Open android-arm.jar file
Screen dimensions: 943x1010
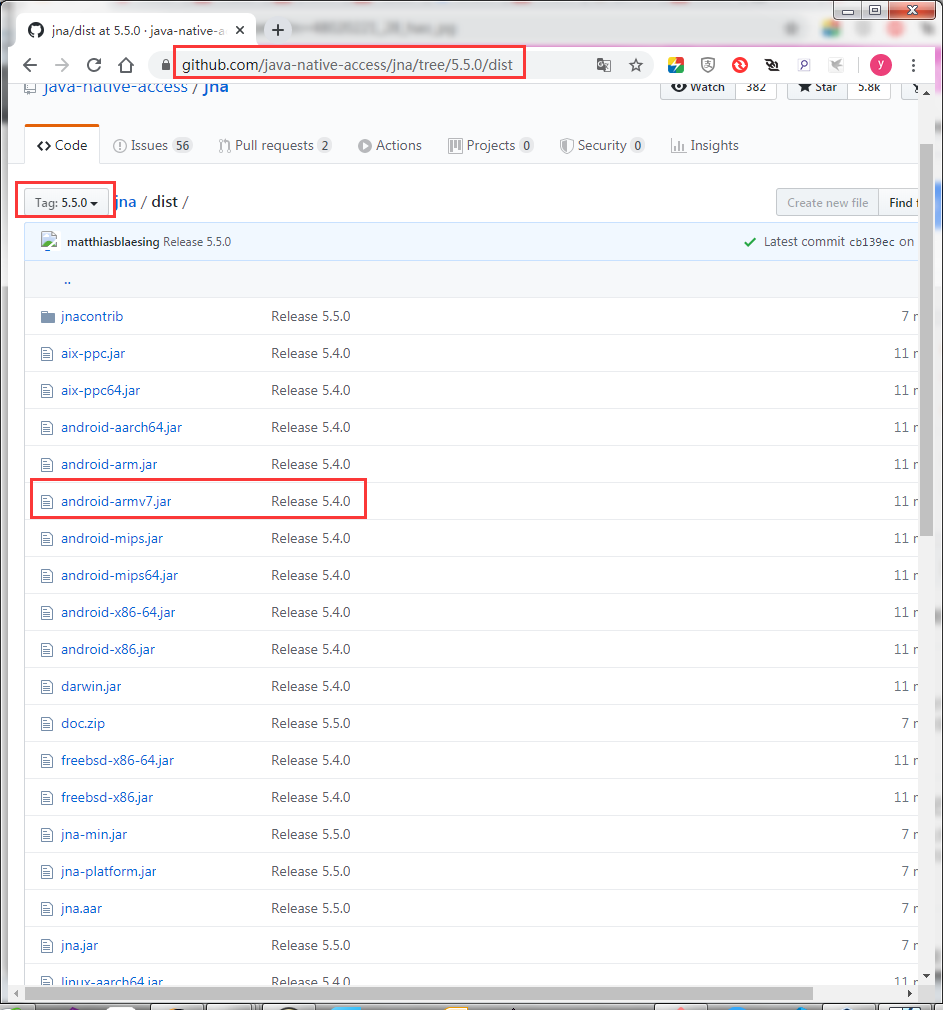pyautogui.click(x=109, y=464)
